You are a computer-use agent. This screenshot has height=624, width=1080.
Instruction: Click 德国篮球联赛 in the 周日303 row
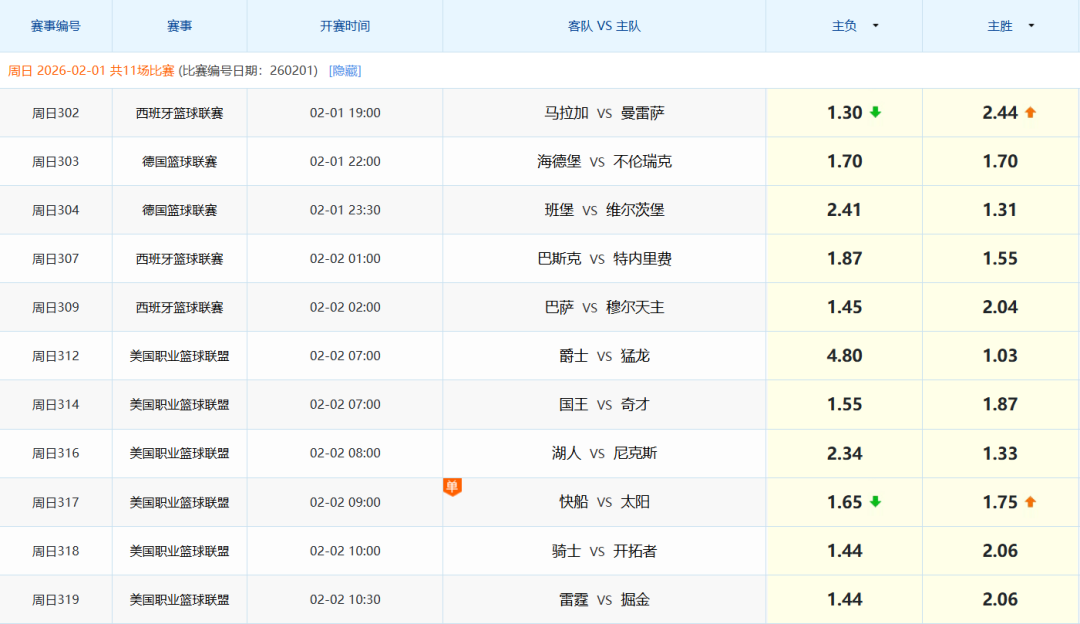click(180, 161)
